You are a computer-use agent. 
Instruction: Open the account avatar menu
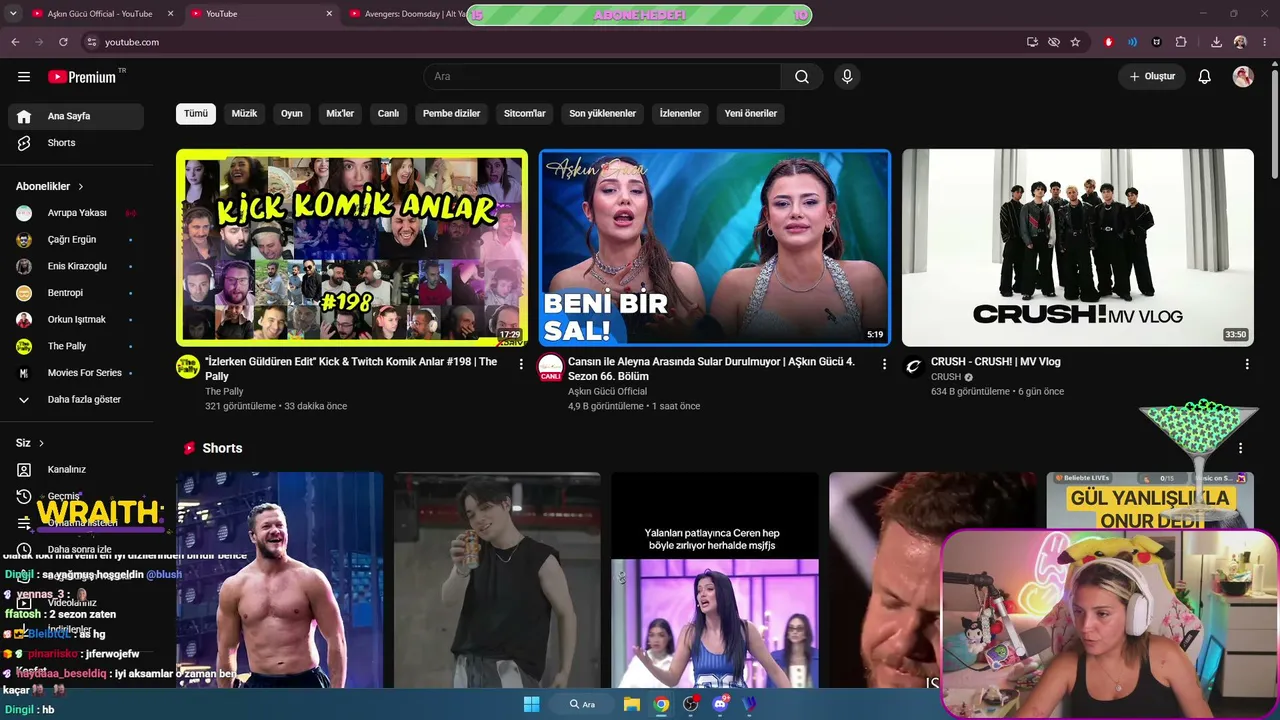tap(1243, 77)
